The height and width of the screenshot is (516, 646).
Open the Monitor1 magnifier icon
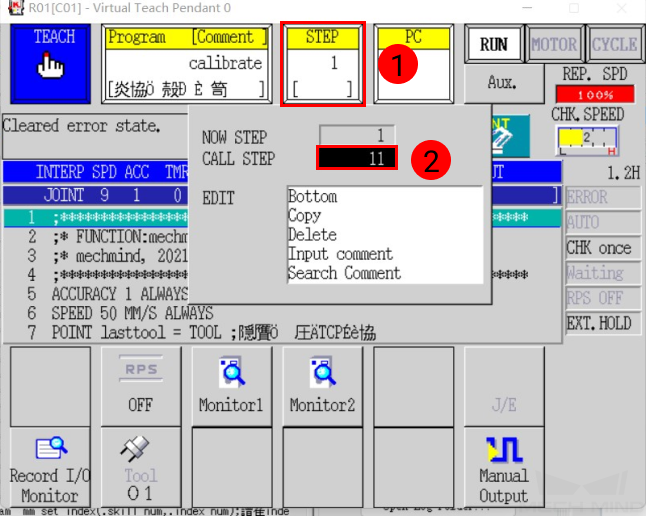(231, 372)
